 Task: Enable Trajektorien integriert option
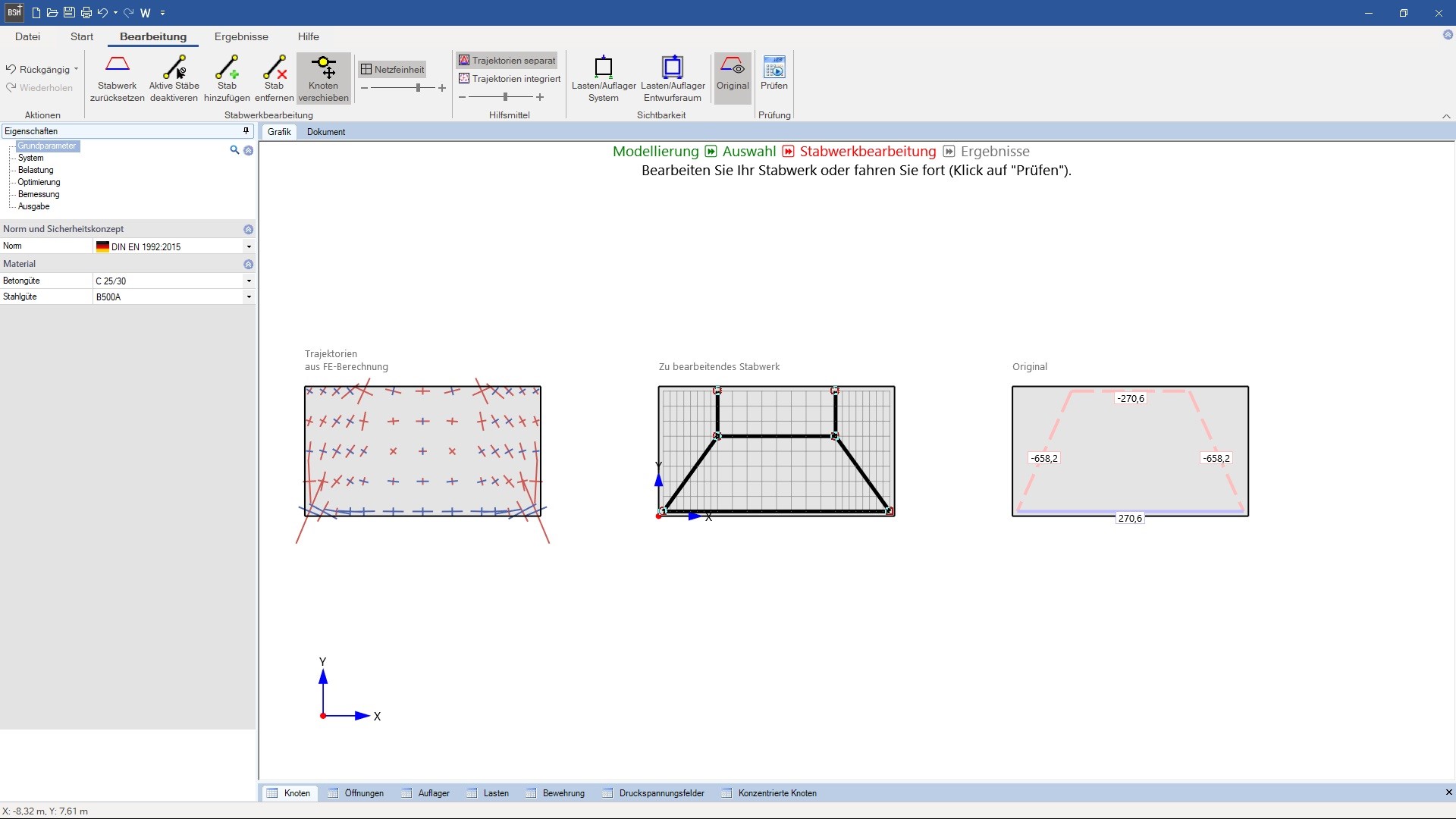point(510,79)
